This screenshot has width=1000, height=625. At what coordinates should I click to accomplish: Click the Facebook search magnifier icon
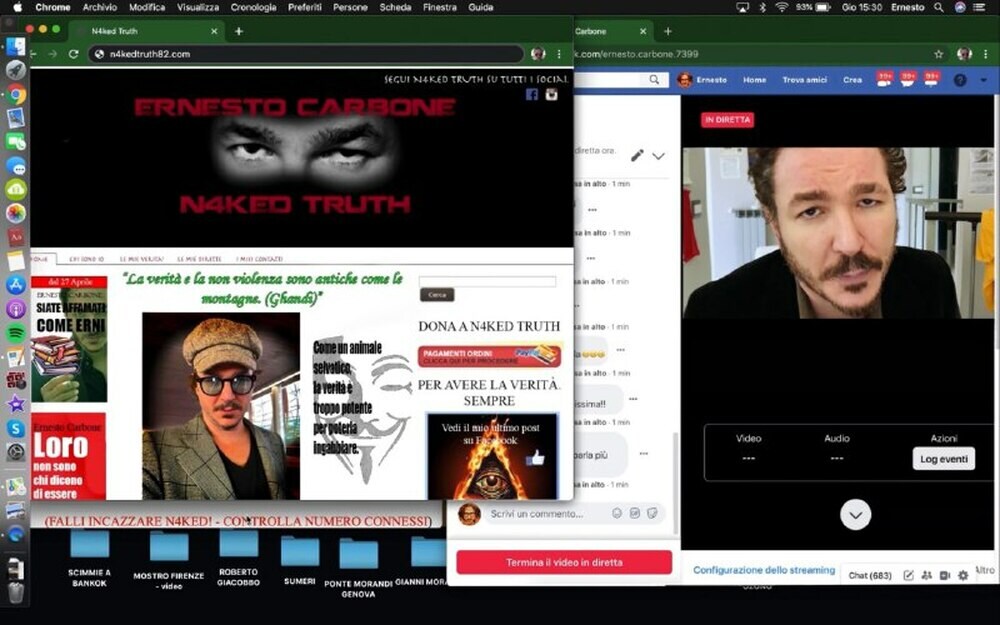point(654,80)
